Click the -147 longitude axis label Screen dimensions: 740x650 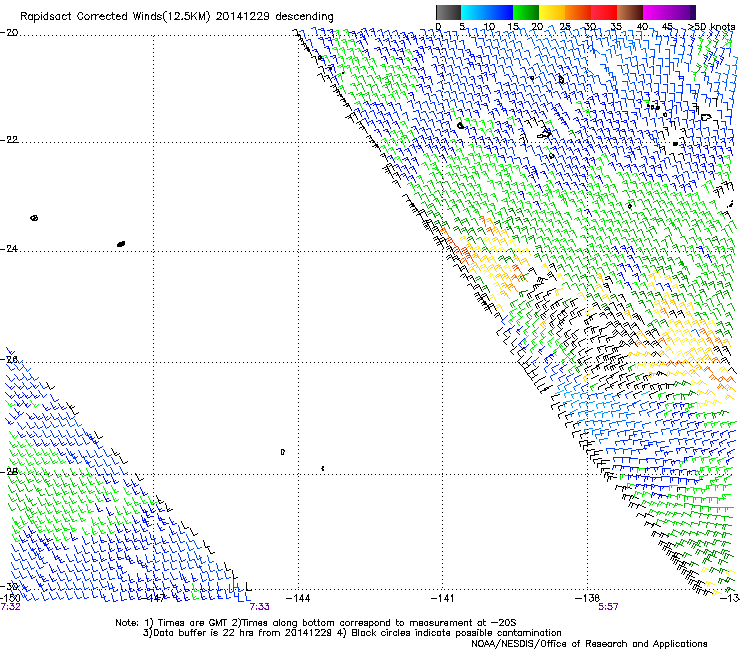click(x=154, y=598)
